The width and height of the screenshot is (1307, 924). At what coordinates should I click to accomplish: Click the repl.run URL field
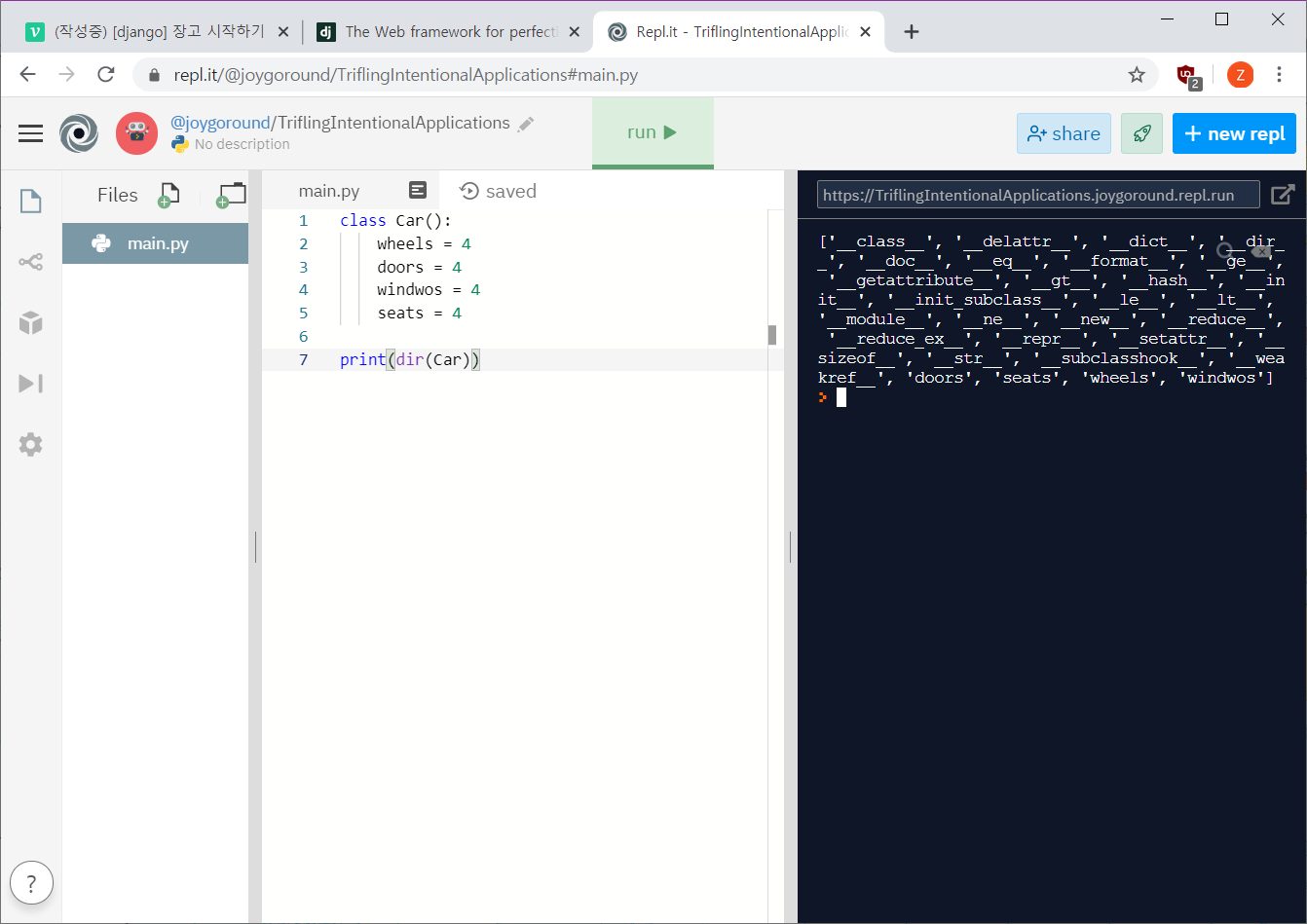[x=1038, y=195]
